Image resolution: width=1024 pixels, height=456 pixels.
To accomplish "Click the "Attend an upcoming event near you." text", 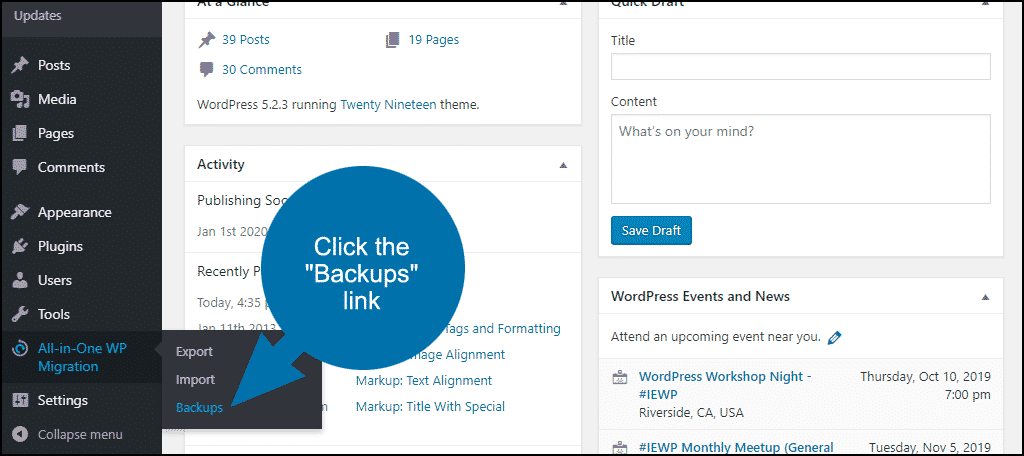I will [716, 337].
